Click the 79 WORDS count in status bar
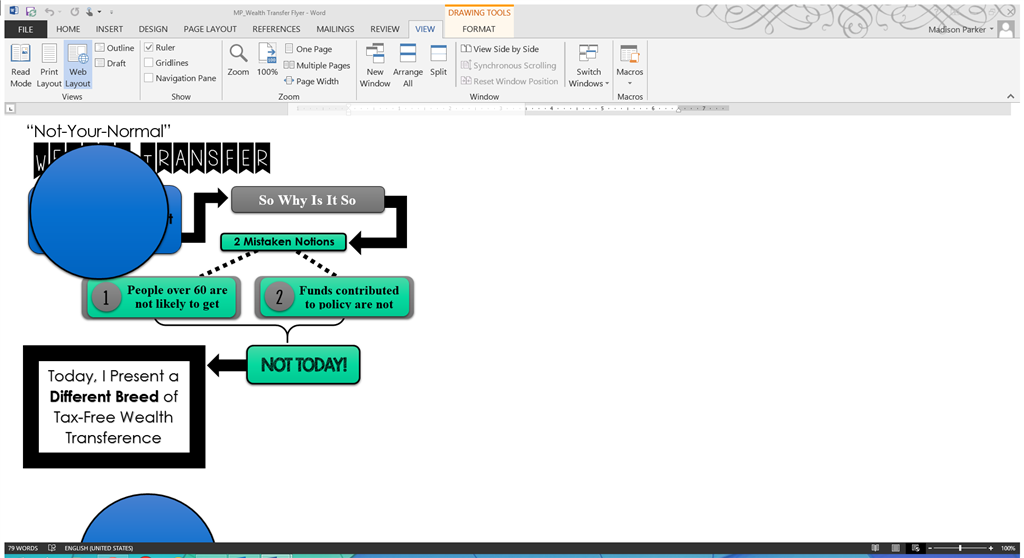The width and height of the screenshot is (1024, 558). click(x=23, y=548)
